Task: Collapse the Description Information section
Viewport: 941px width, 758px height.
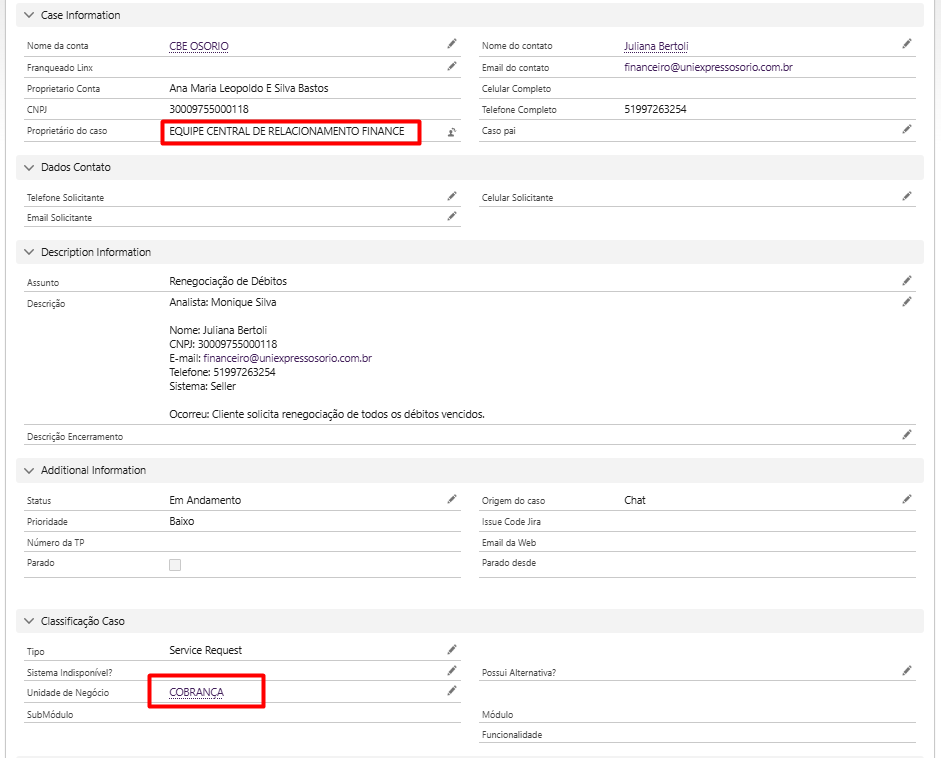Action: 29,253
